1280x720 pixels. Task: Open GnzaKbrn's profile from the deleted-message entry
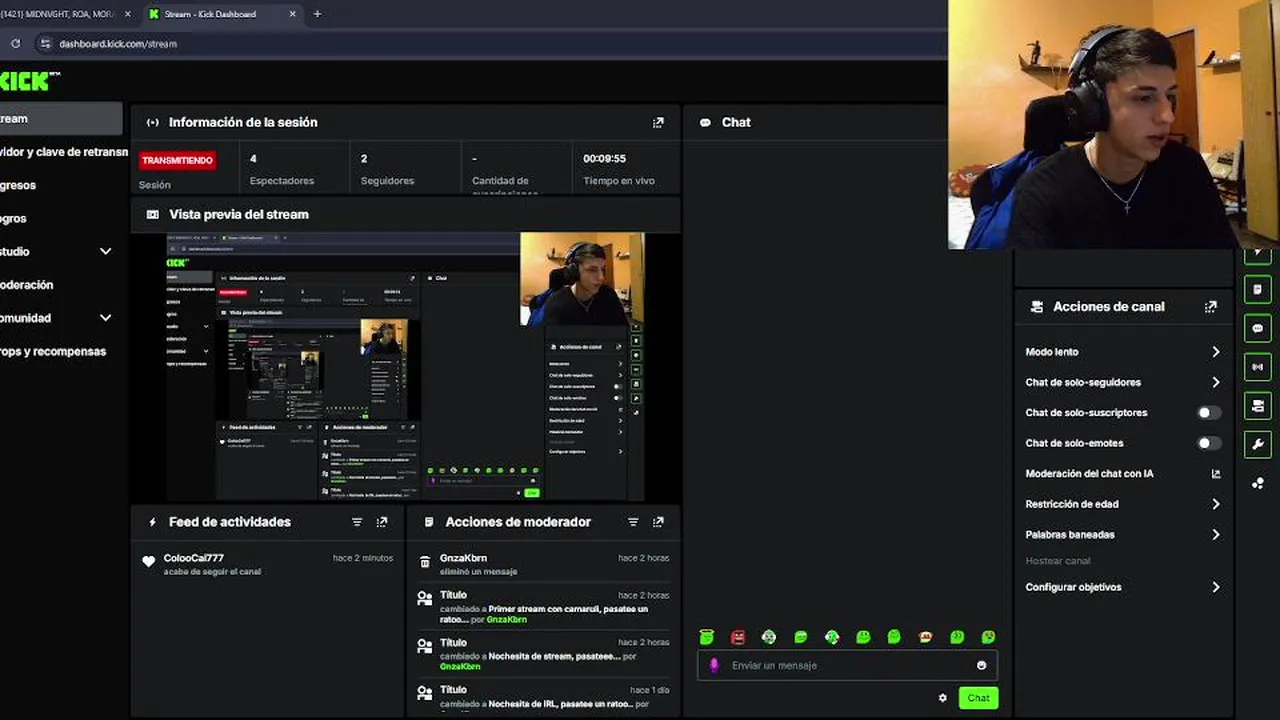pyautogui.click(x=463, y=558)
